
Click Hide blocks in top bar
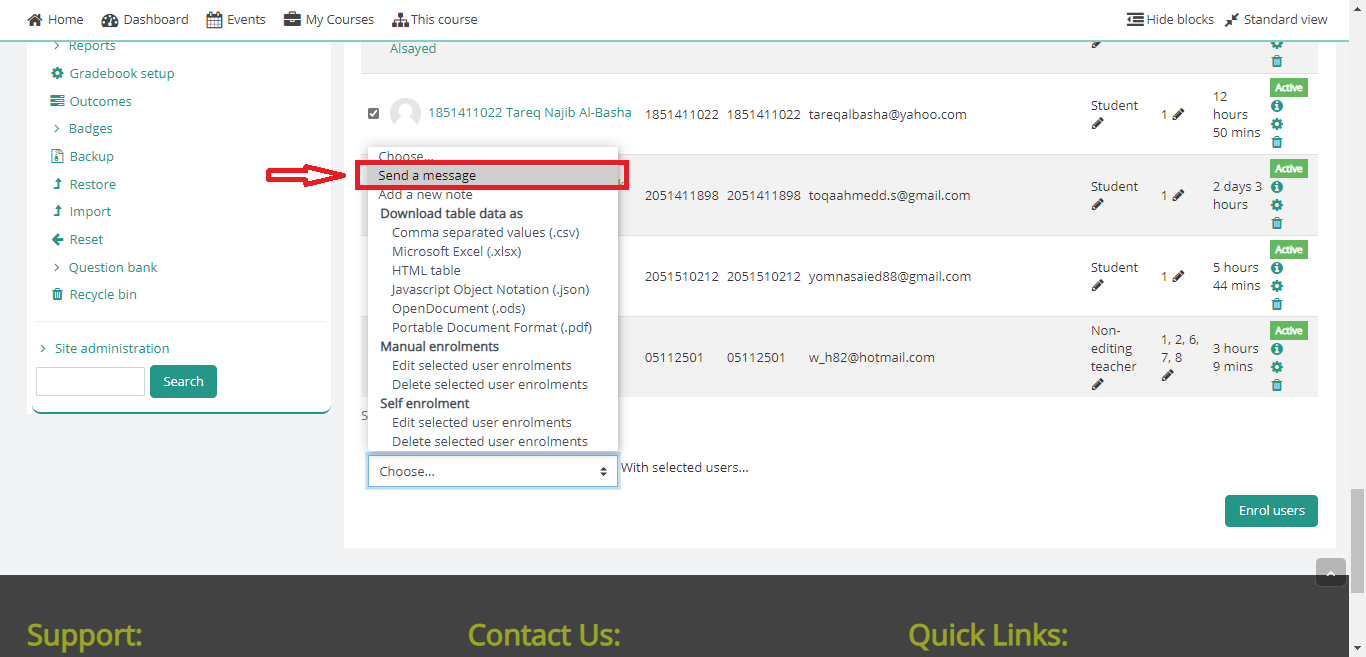coord(1170,19)
